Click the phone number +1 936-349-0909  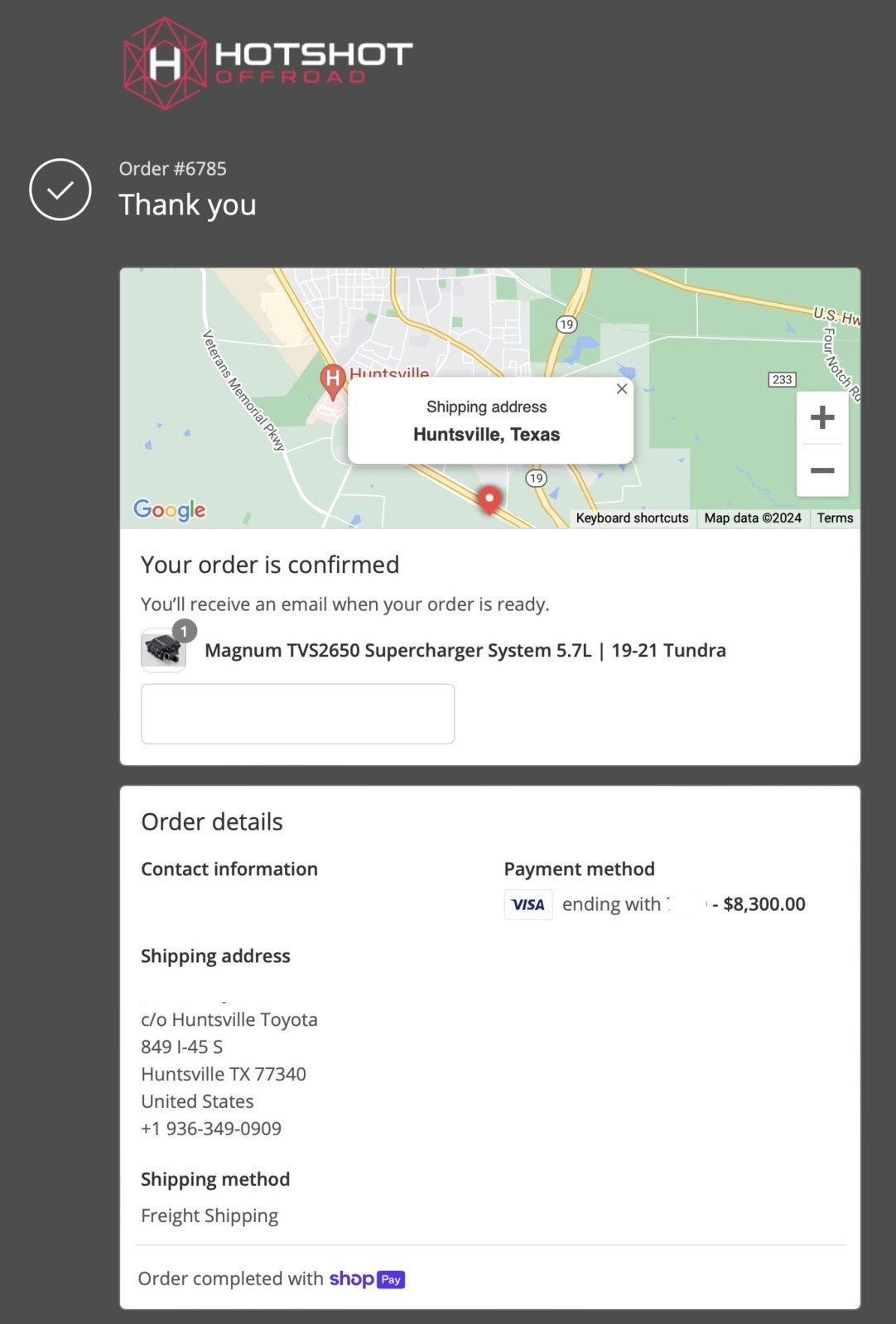click(211, 1129)
